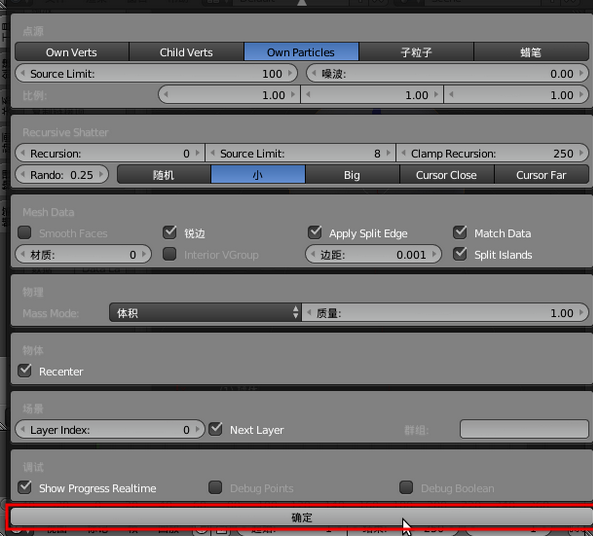Click the 群组 group input field
Viewport: 593px width, 537px height.
(524, 430)
